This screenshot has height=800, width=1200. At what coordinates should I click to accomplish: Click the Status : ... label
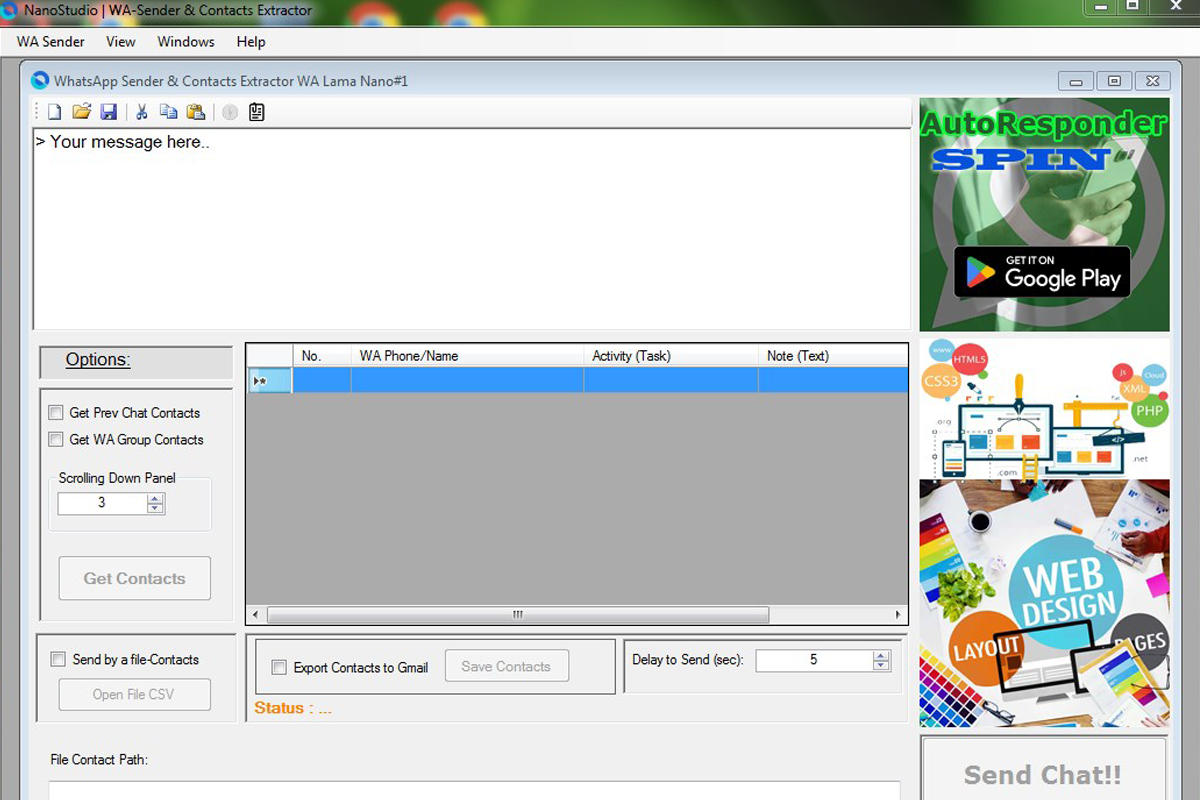[293, 708]
